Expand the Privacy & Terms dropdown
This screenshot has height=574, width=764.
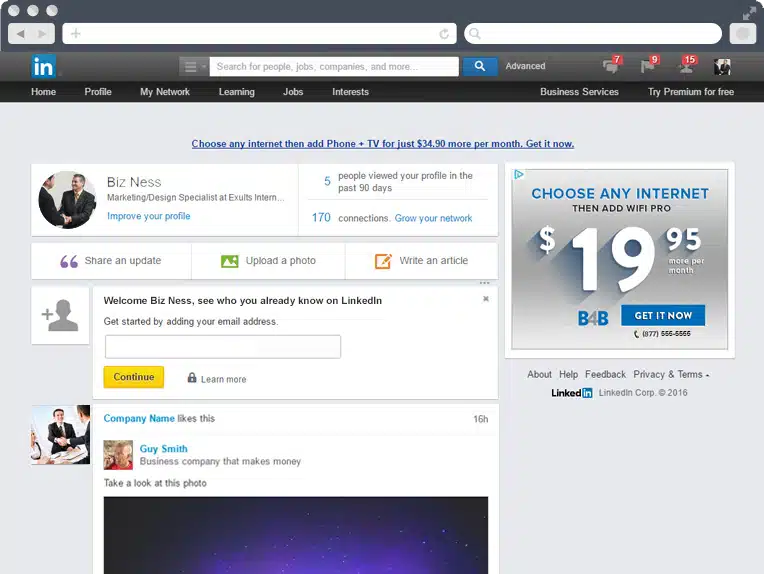[x=671, y=374]
